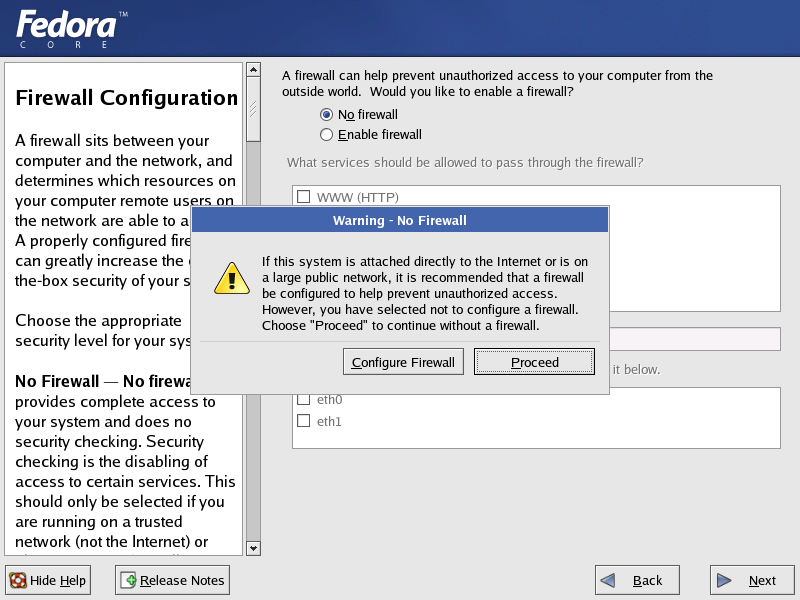Click the Firewall Configuration help heading
Viewport: 800px width, 600px height.
pyautogui.click(x=127, y=97)
